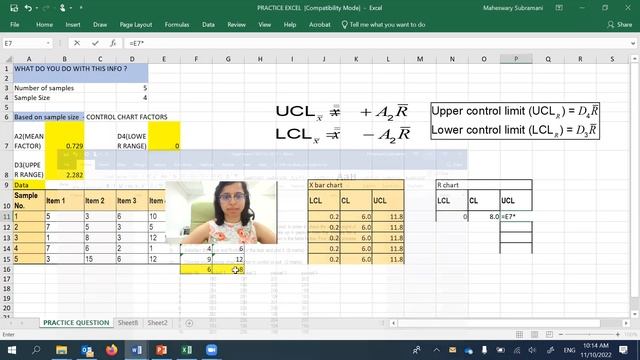Click the 'R chart' header cell
The width and height of the screenshot is (640, 360).
click(x=484, y=185)
